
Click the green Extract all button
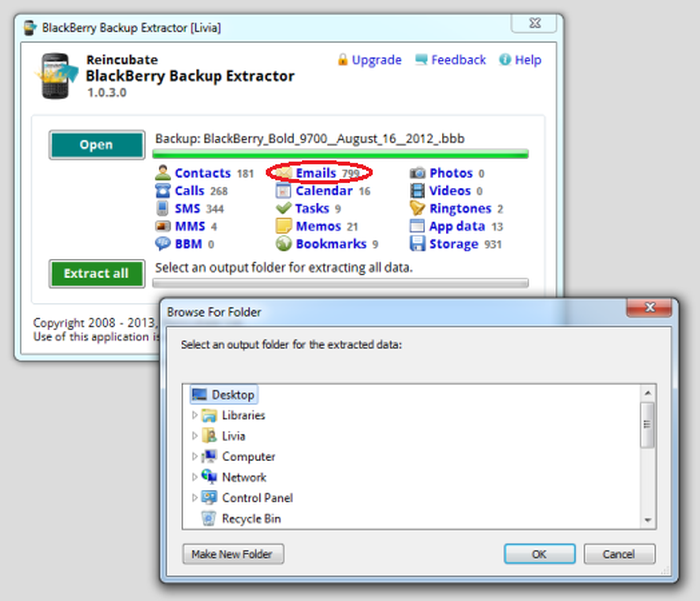(97, 273)
